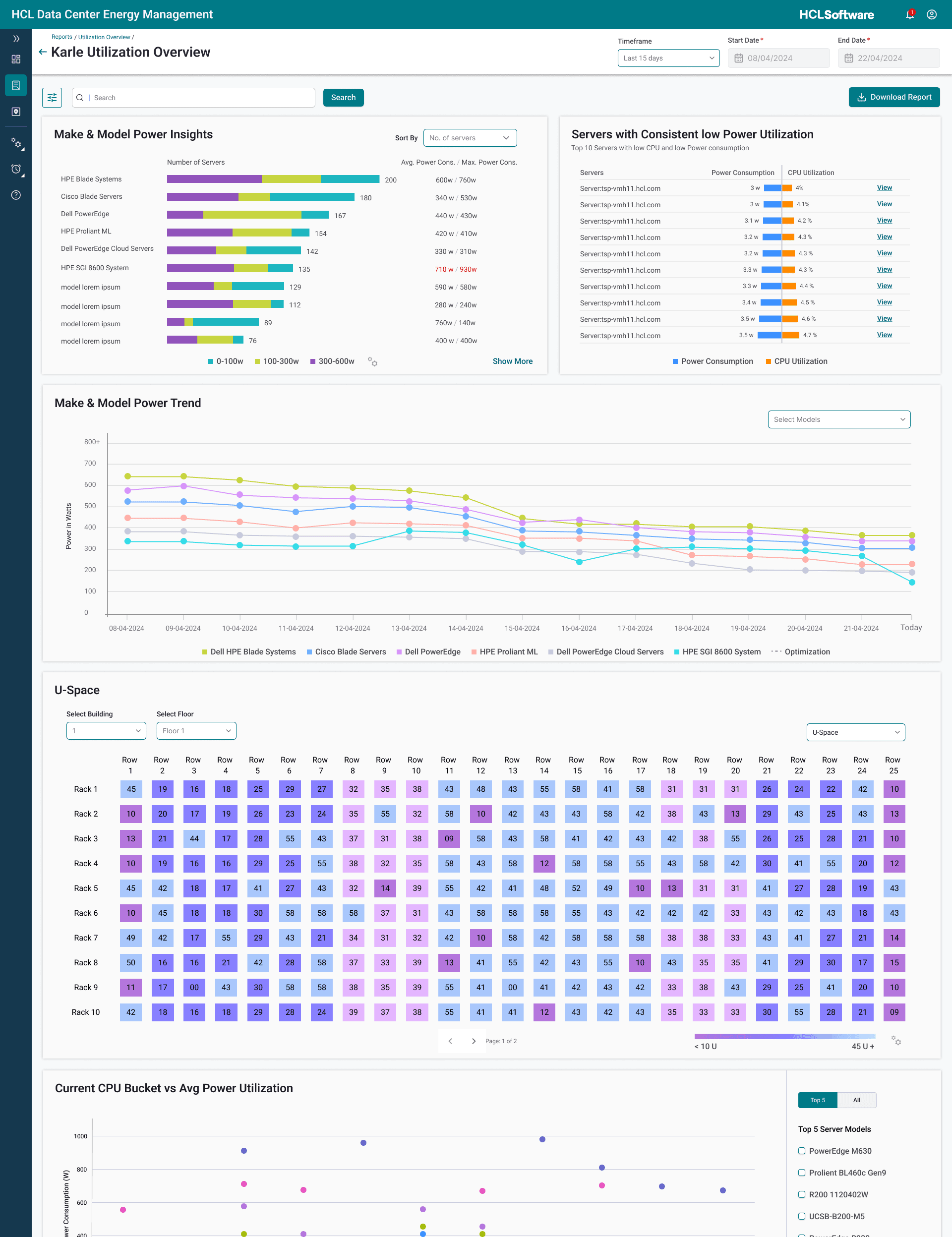
Task: Click the End Date calendar icon
Action: [848, 59]
